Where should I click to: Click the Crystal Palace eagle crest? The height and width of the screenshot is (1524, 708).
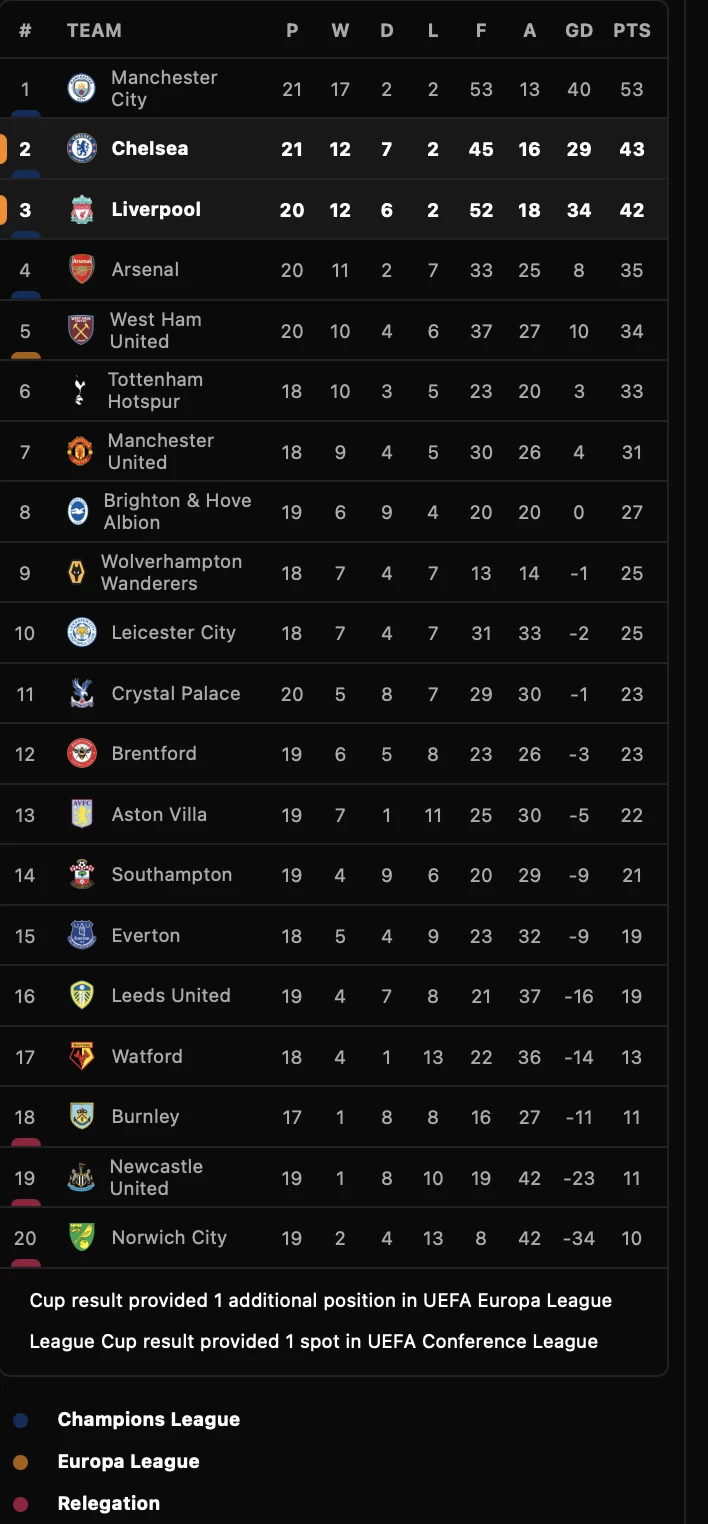click(81, 693)
